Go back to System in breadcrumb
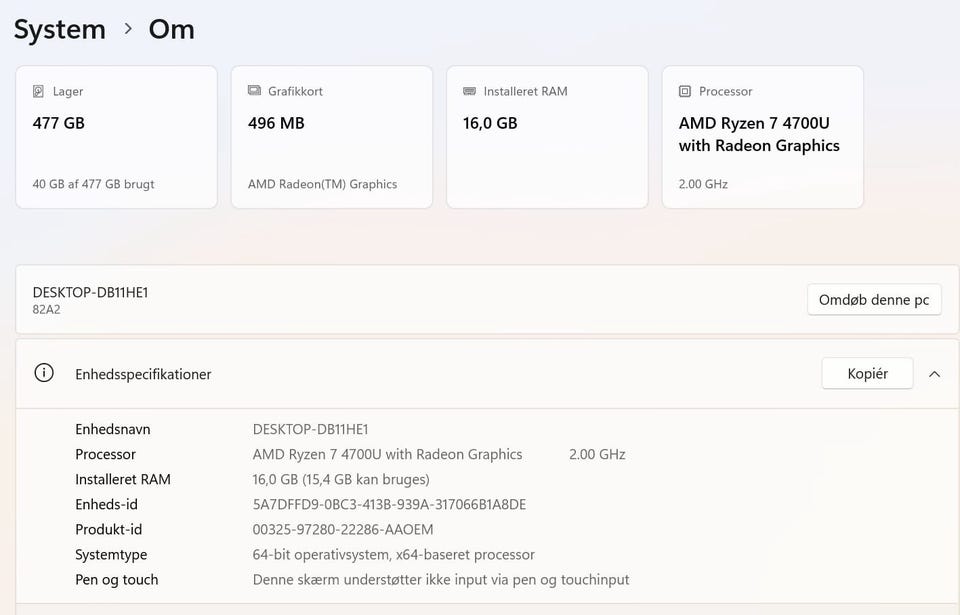960x615 pixels. tap(60, 29)
